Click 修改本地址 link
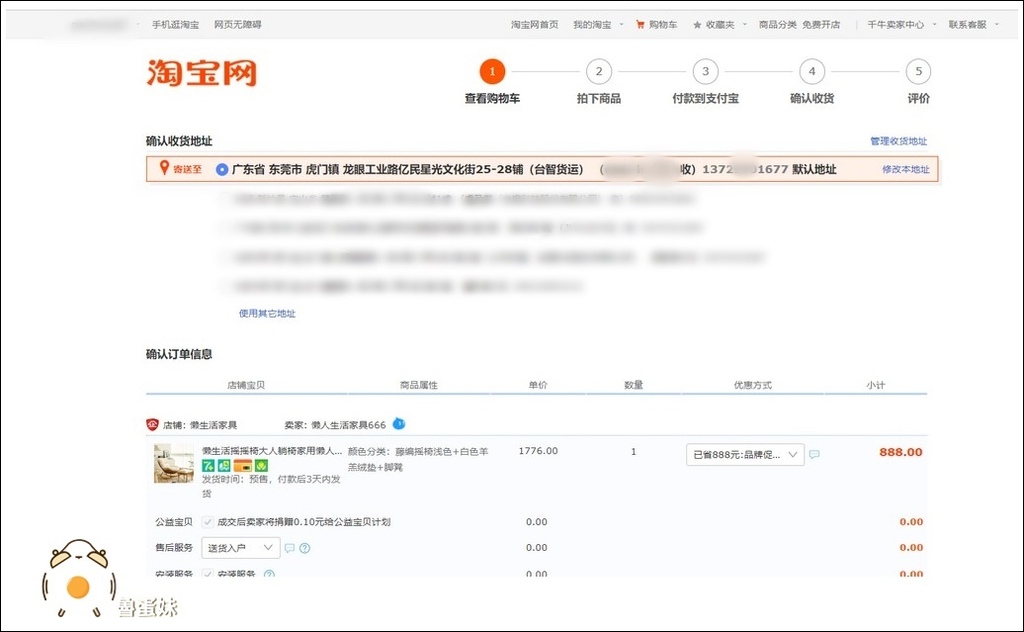This screenshot has width=1024, height=632. [x=906, y=169]
